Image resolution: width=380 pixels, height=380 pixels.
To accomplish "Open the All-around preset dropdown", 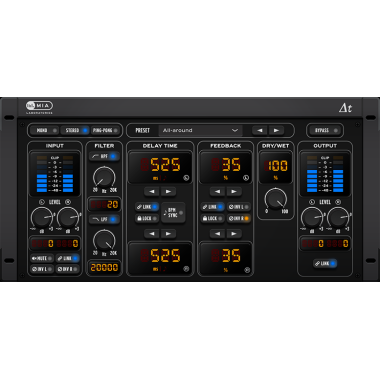I will point(200,130).
